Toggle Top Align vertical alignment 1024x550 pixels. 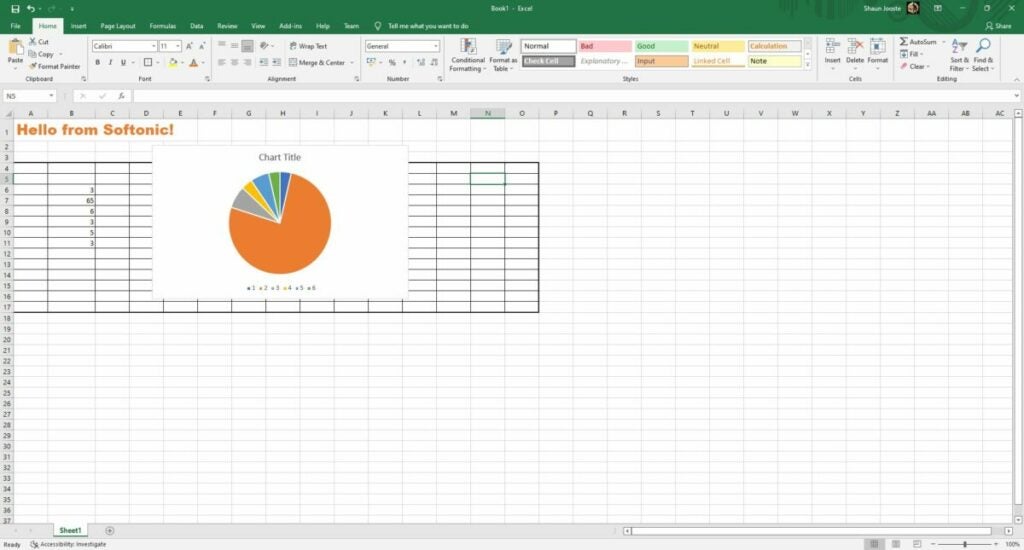point(221,46)
